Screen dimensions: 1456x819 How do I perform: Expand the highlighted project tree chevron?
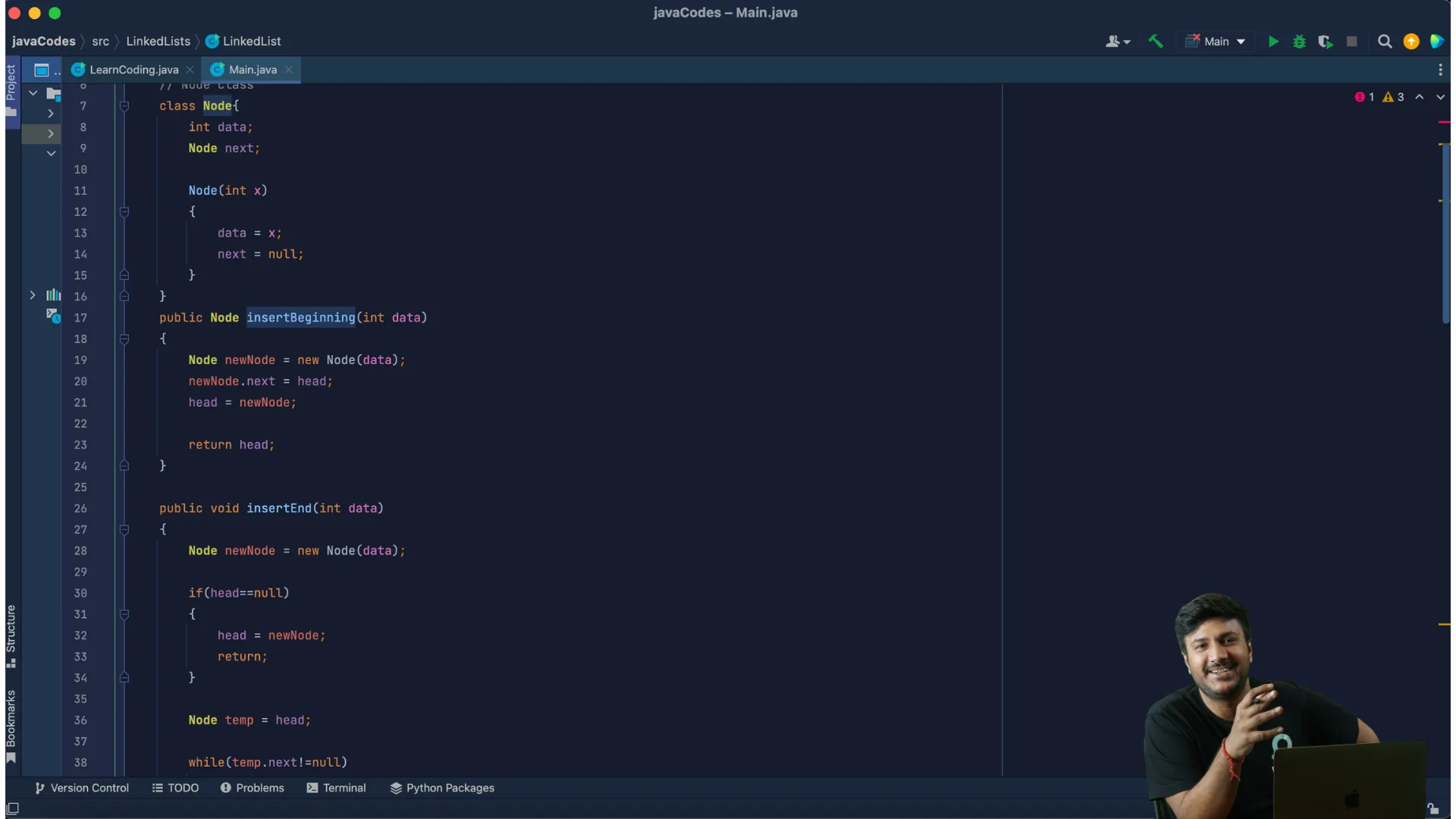click(x=50, y=133)
